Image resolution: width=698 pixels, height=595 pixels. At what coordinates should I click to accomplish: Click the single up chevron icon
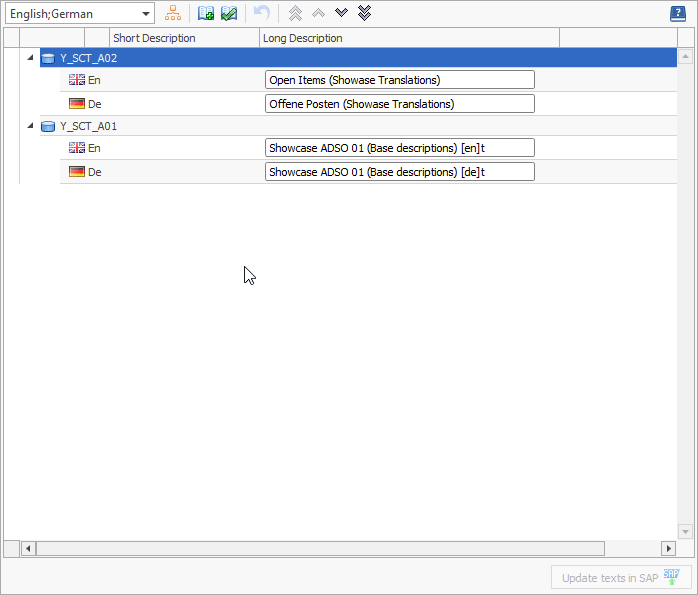[x=318, y=14]
